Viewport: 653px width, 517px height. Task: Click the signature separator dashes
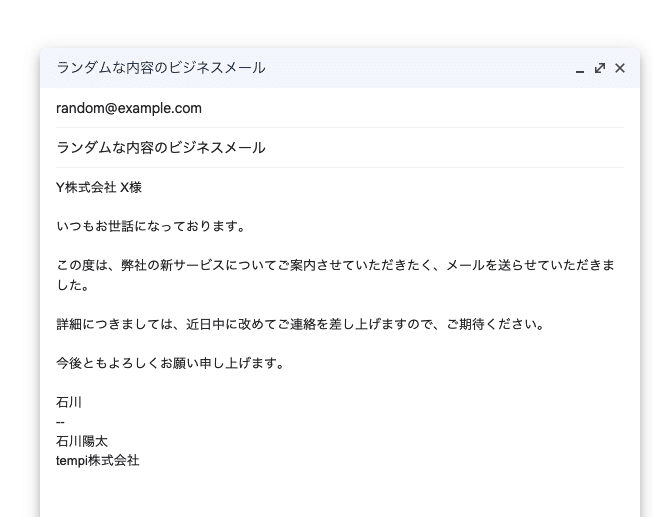(x=60, y=422)
